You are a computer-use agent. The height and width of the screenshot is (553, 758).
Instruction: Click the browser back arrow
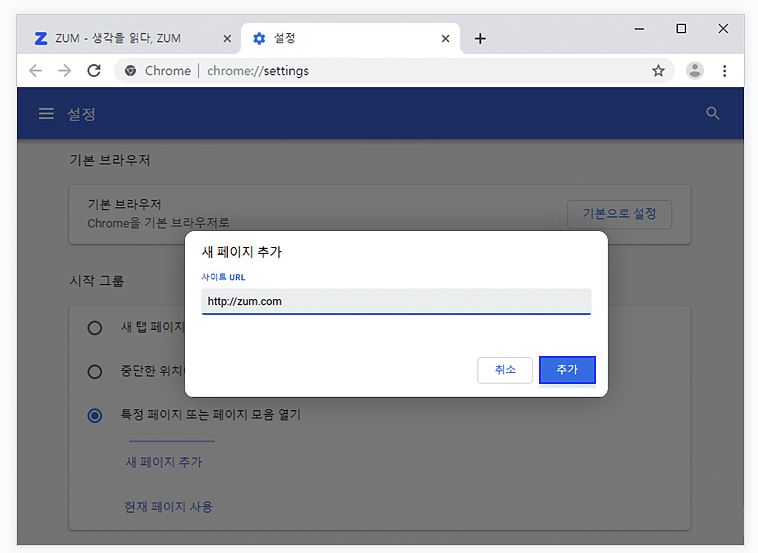click(x=35, y=71)
